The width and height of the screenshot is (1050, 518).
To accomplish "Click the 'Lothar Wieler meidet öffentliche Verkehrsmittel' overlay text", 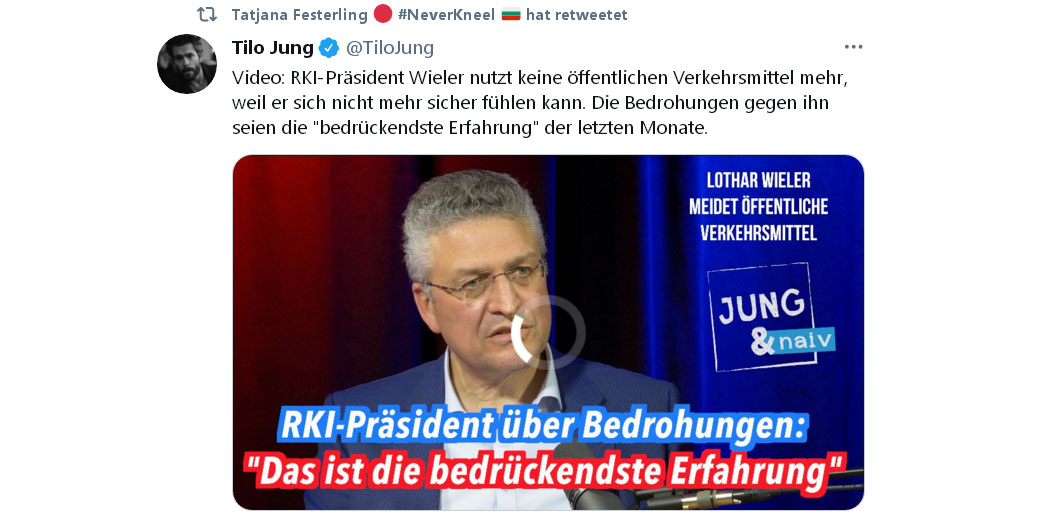I will pos(758,206).
